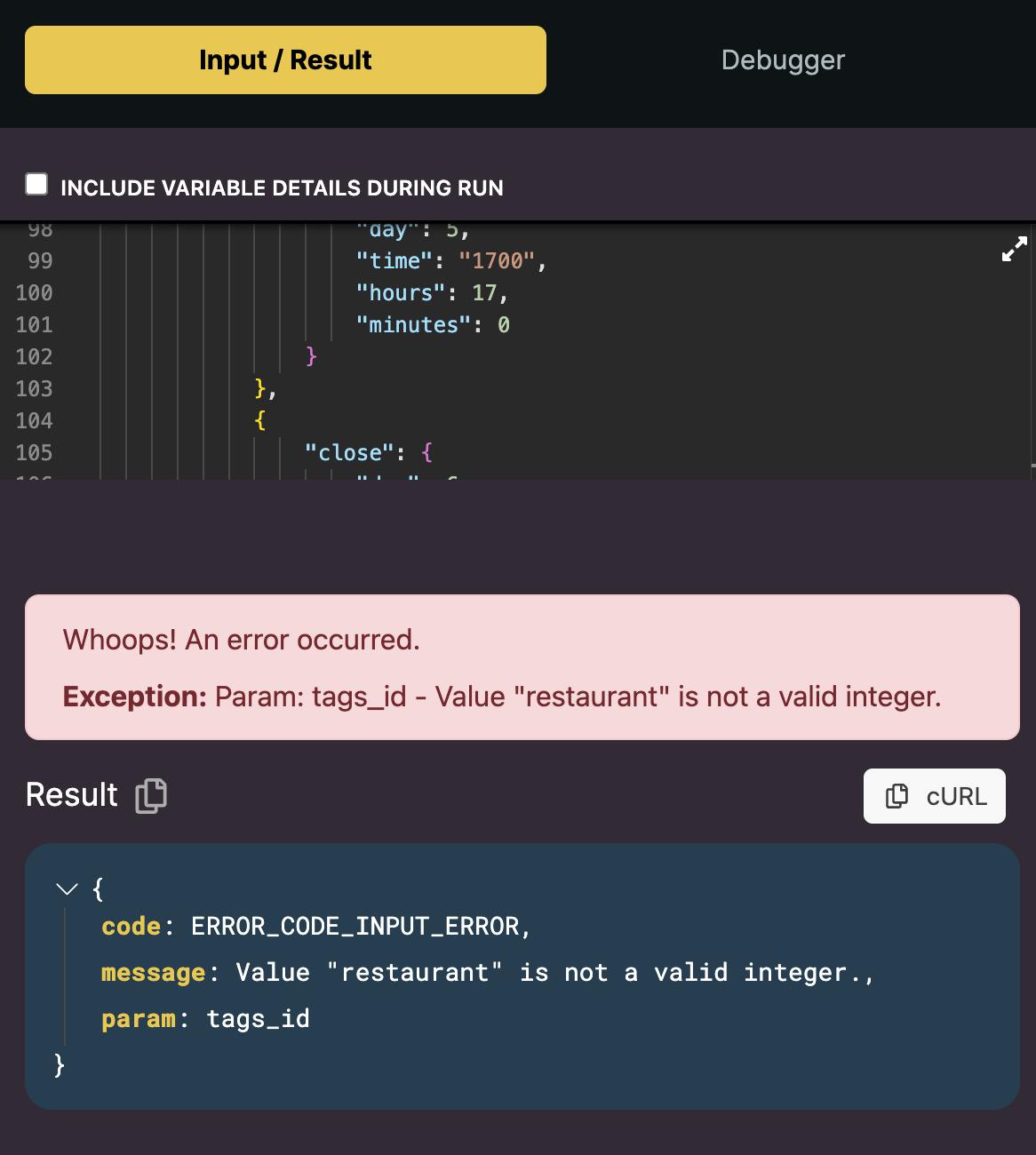The width and height of the screenshot is (1036, 1155).
Task: Click the cURL button
Action: click(935, 796)
